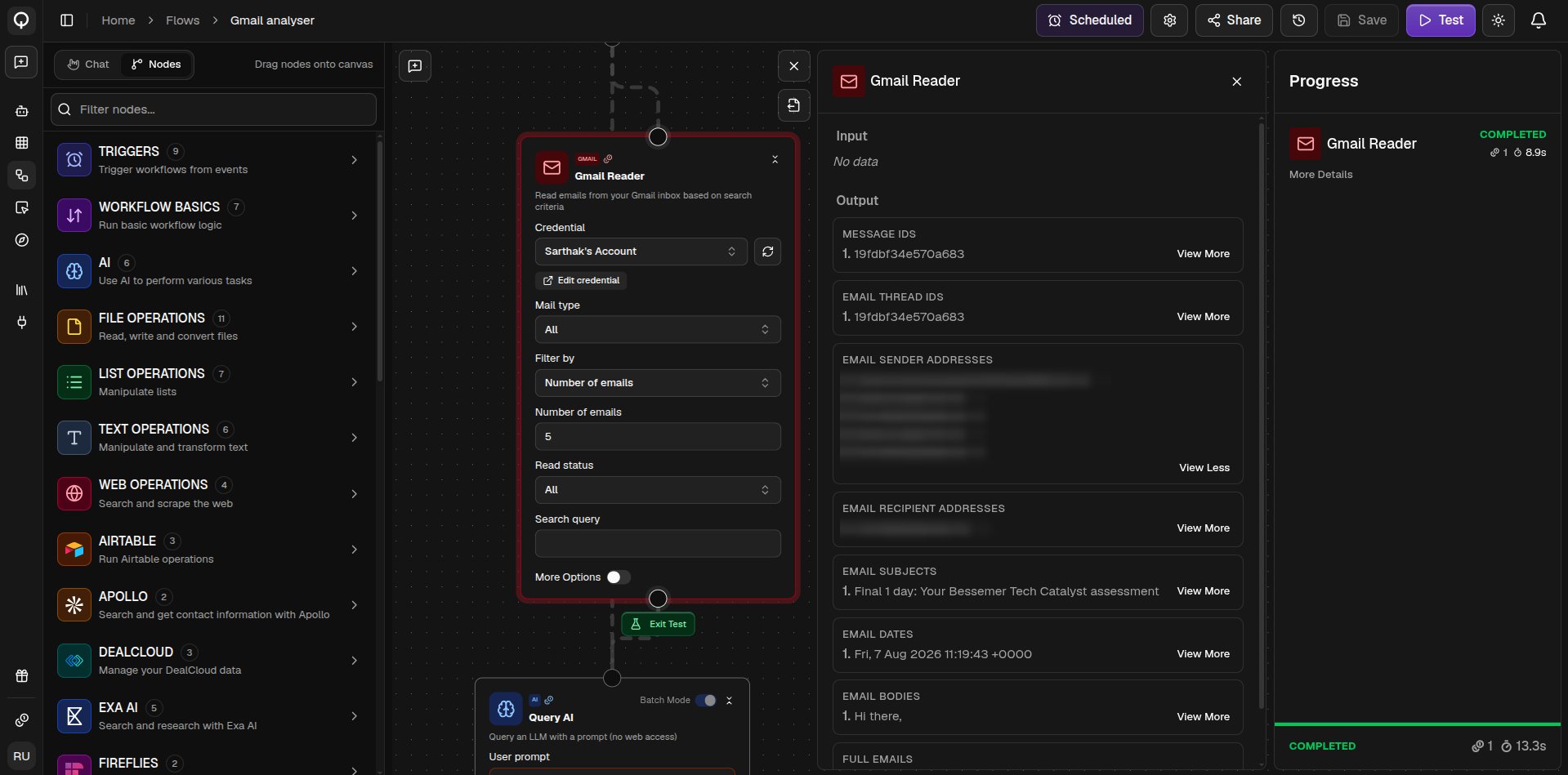Image resolution: width=1568 pixels, height=775 pixels.
Task: Open the Filter by dropdown
Action: [658, 383]
